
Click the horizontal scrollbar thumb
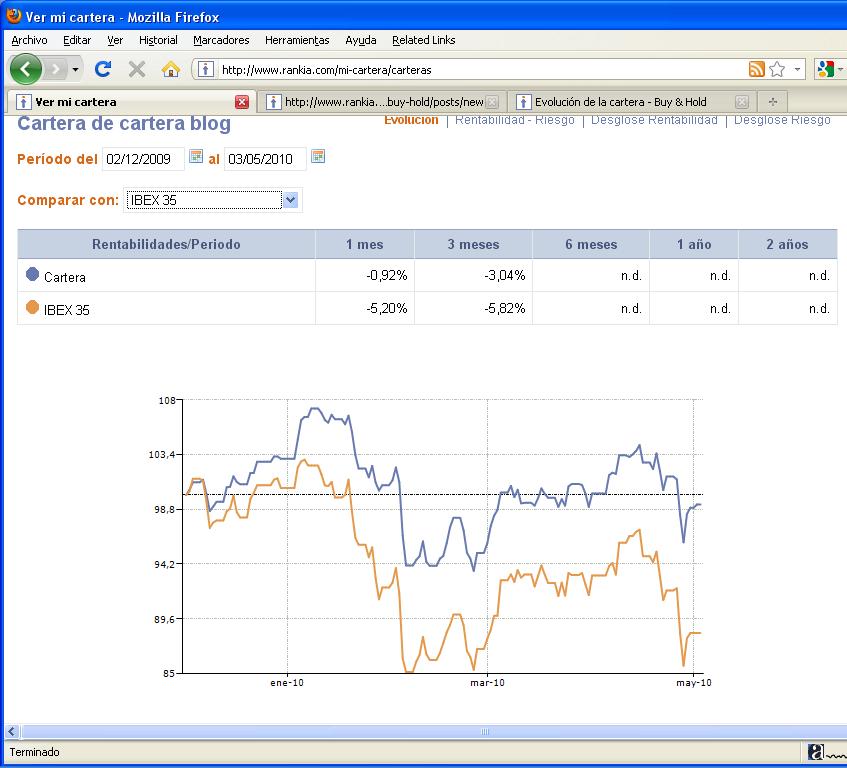(485, 732)
